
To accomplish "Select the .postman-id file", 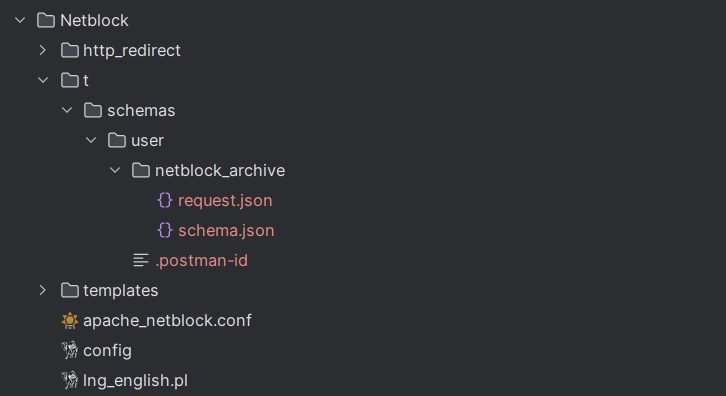I will (x=201, y=260).
